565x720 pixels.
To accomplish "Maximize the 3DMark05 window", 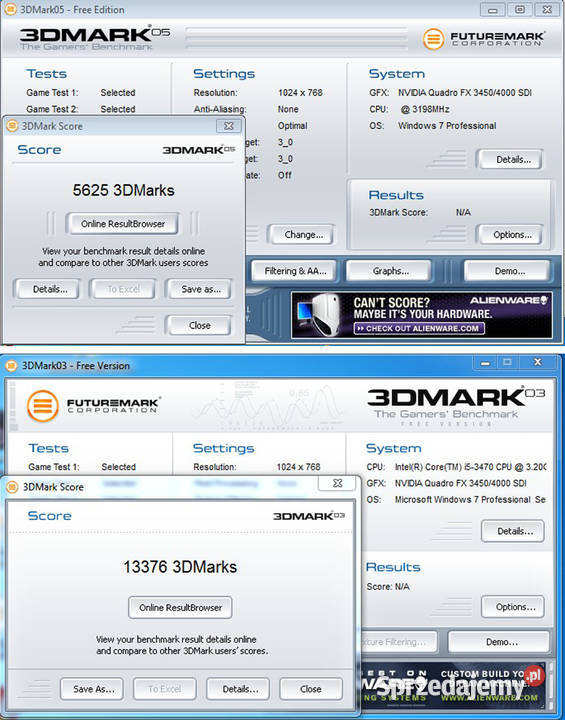I will point(520,9).
